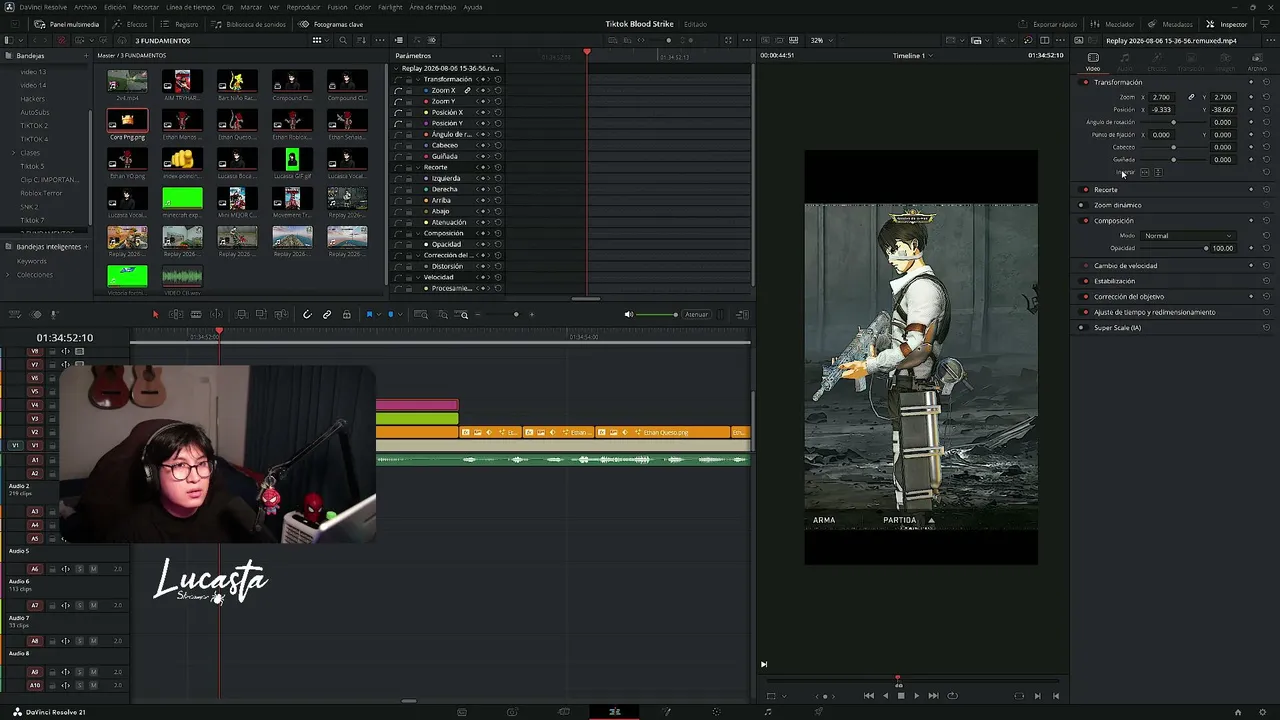Add keyframe for Recorte section

click(x=1251, y=190)
